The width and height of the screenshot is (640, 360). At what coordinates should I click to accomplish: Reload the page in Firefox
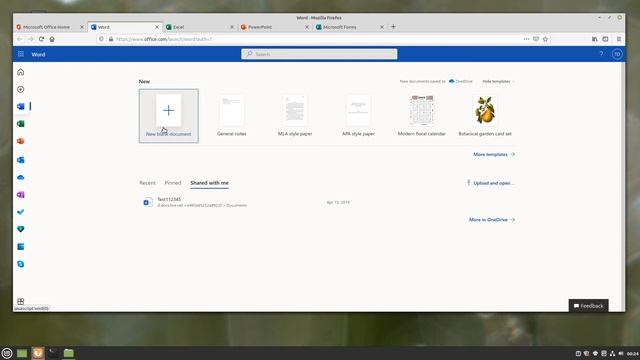pos(41,39)
